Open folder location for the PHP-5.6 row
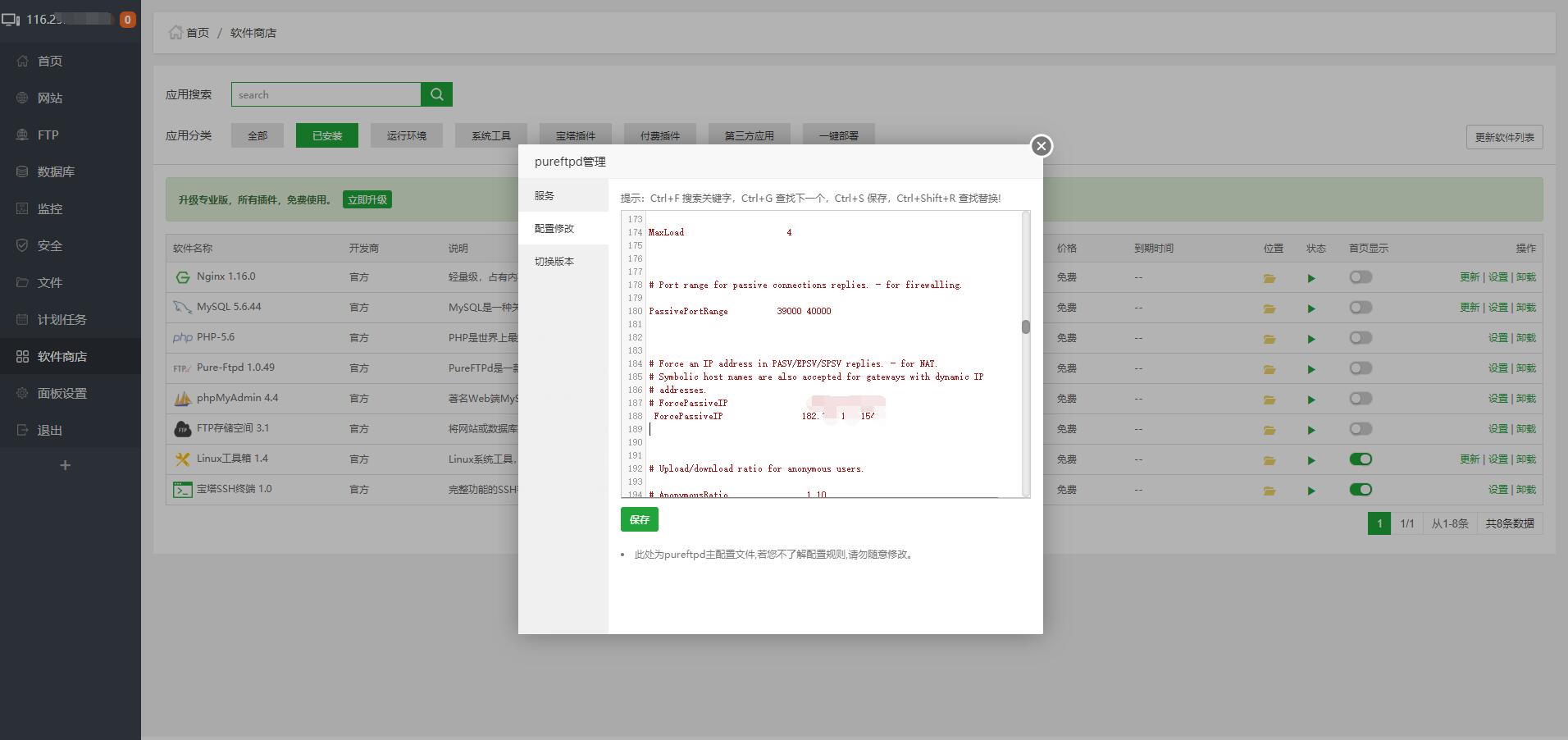Image resolution: width=1568 pixels, height=740 pixels. (1269, 339)
